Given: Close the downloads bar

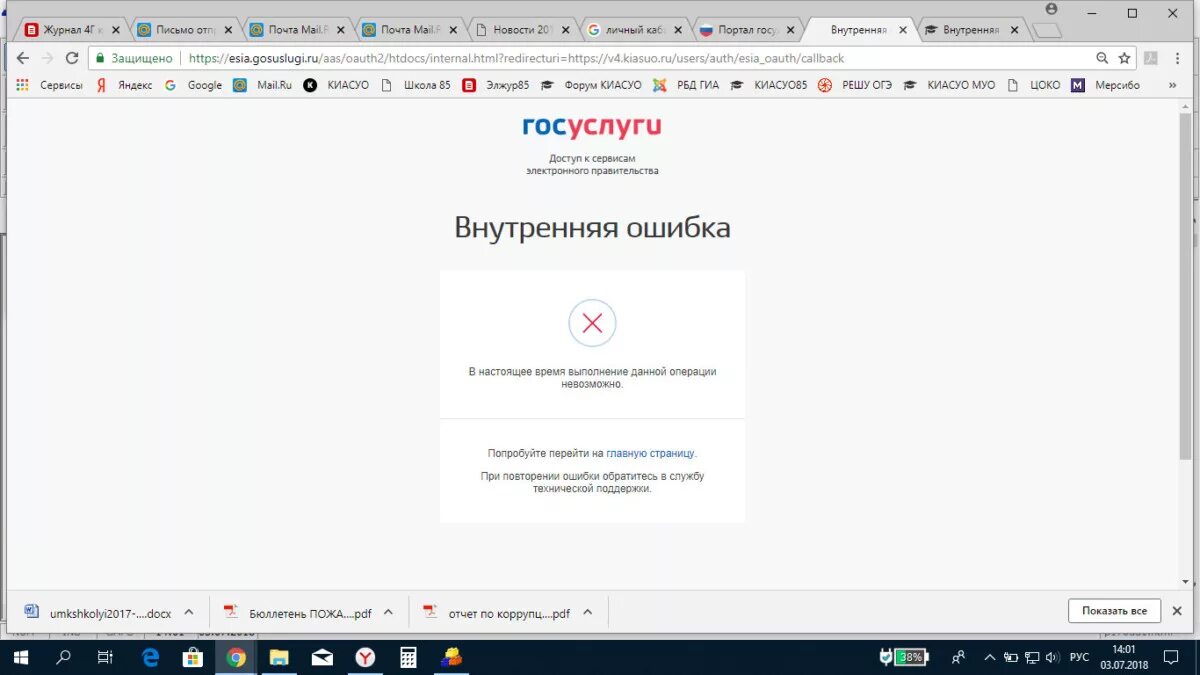Looking at the screenshot, I should pos(1178,611).
